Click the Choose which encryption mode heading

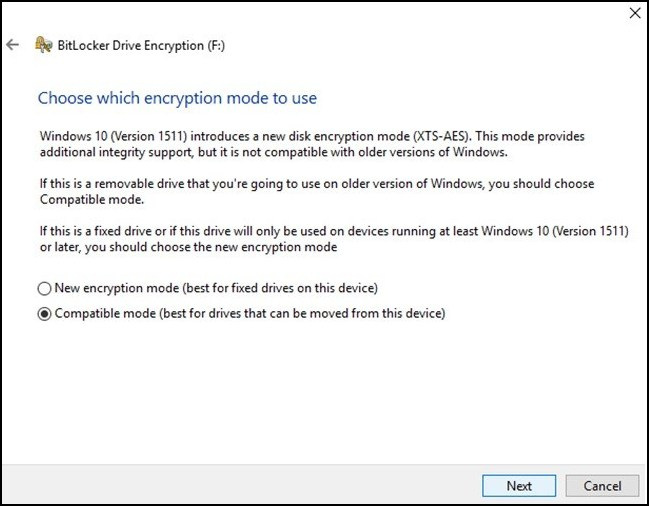(x=177, y=98)
